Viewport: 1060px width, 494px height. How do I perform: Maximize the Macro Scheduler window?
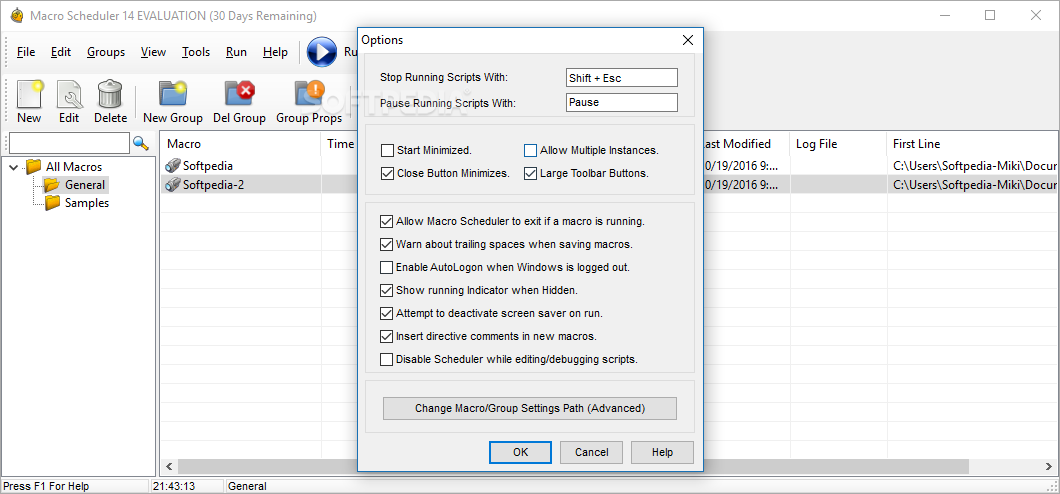pyautogui.click(x=990, y=15)
